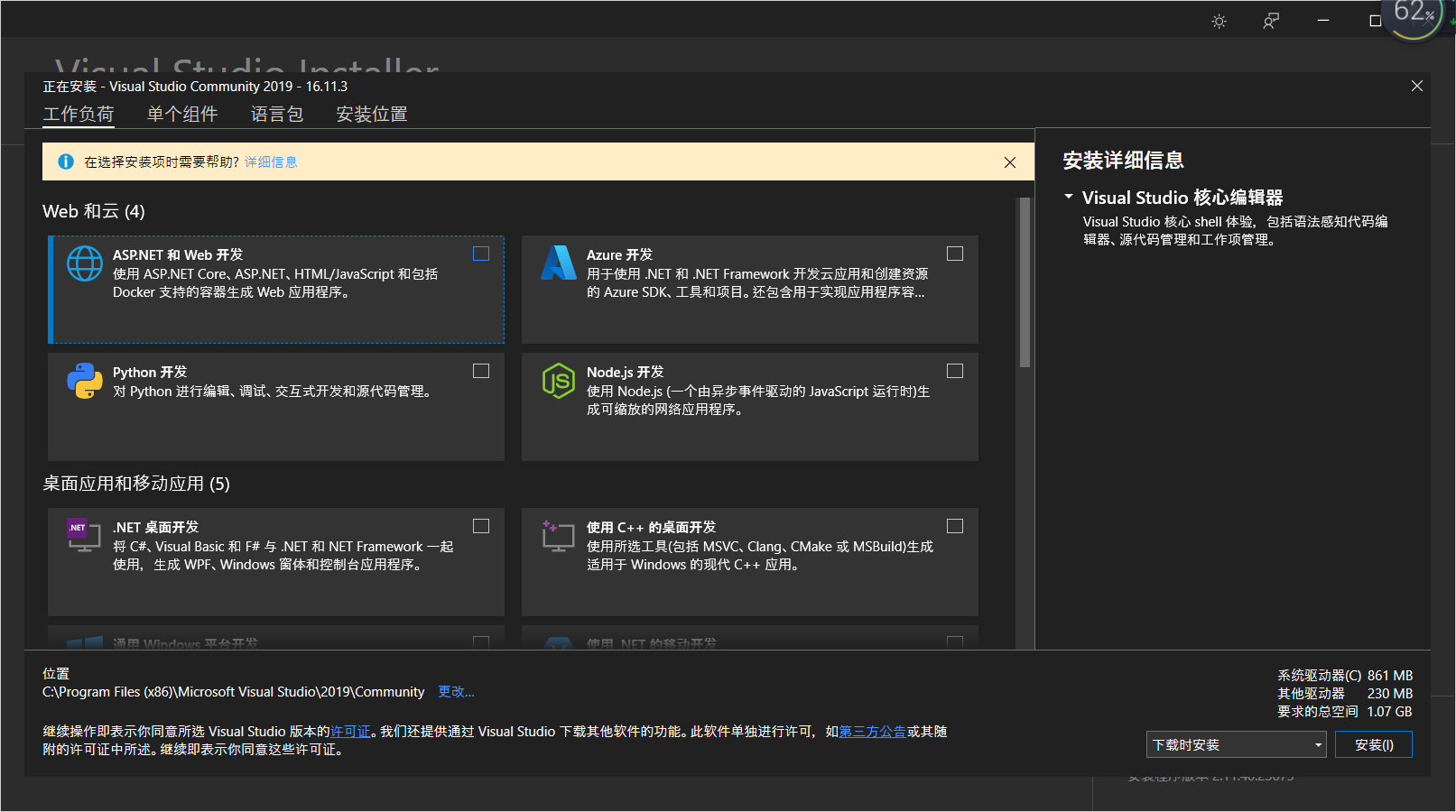Open the 下载时安装 dropdown
Screen dimensions: 1456x812
point(1237,744)
